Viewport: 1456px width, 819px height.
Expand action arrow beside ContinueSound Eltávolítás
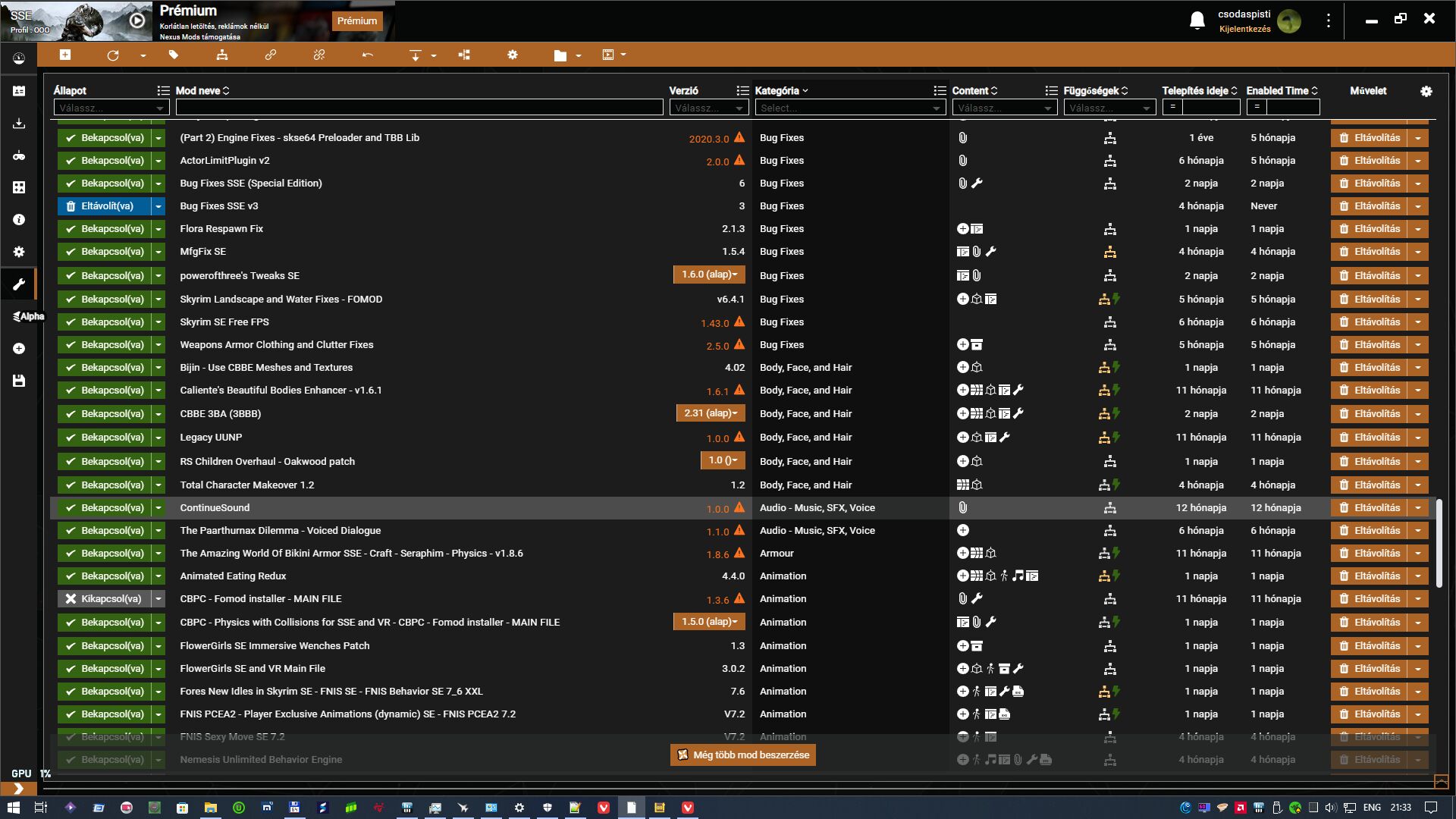(x=1418, y=508)
